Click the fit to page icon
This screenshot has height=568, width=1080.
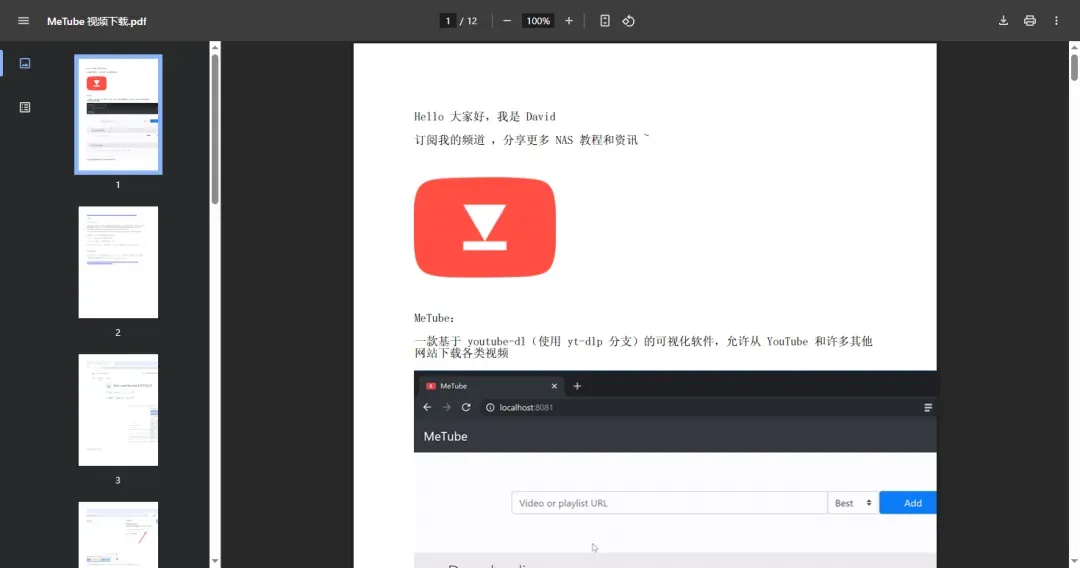(605, 21)
